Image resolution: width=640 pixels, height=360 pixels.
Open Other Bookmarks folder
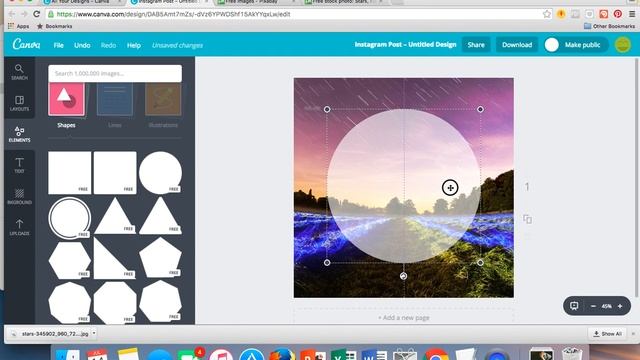coord(609,26)
